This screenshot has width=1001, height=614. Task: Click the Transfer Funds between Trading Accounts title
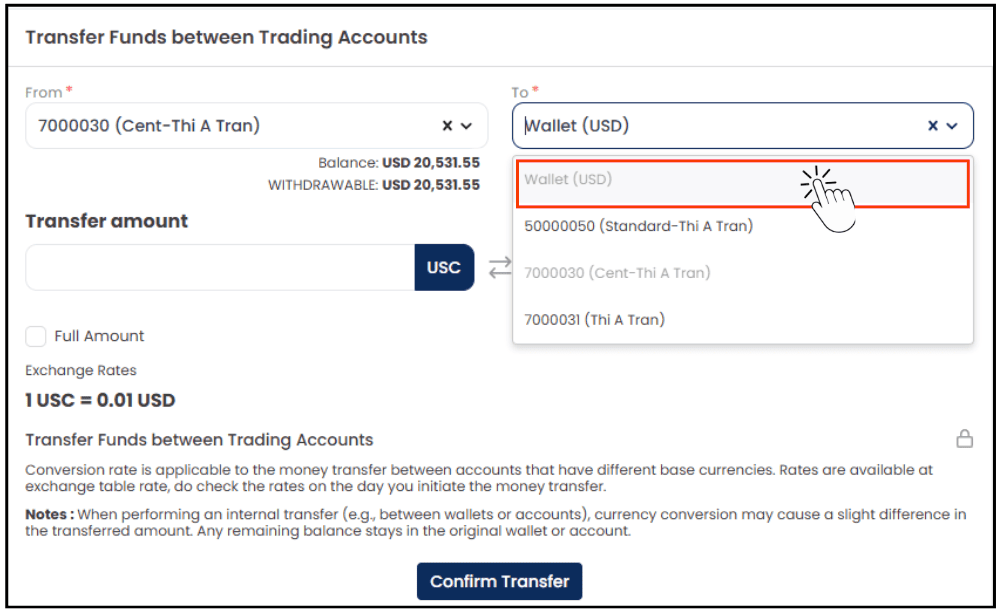click(x=226, y=37)
